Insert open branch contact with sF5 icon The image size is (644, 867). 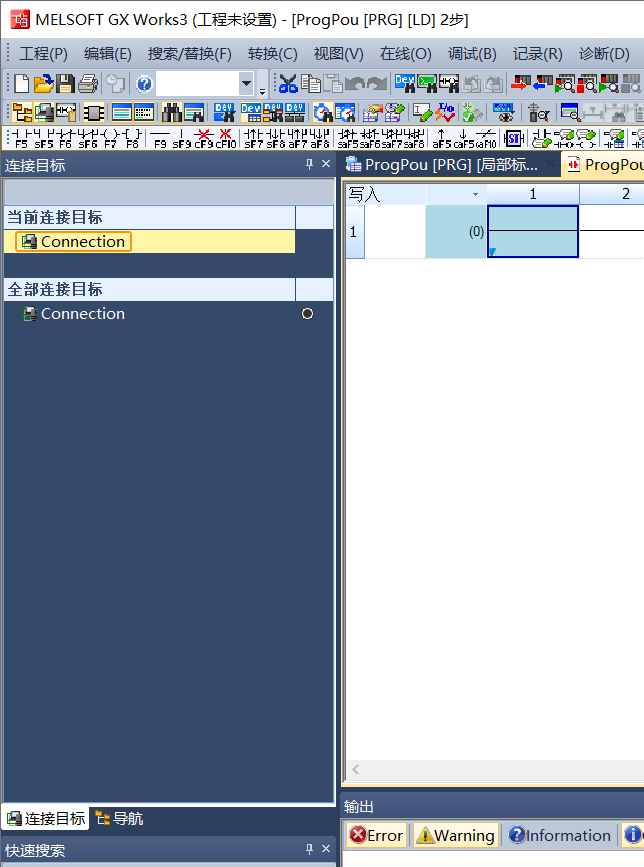[x=43, y=138]
